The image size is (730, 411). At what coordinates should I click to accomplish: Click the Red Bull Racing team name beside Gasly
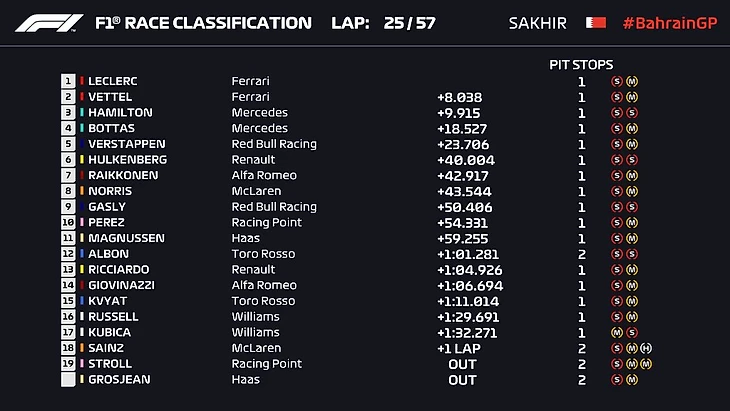(274, 207)
